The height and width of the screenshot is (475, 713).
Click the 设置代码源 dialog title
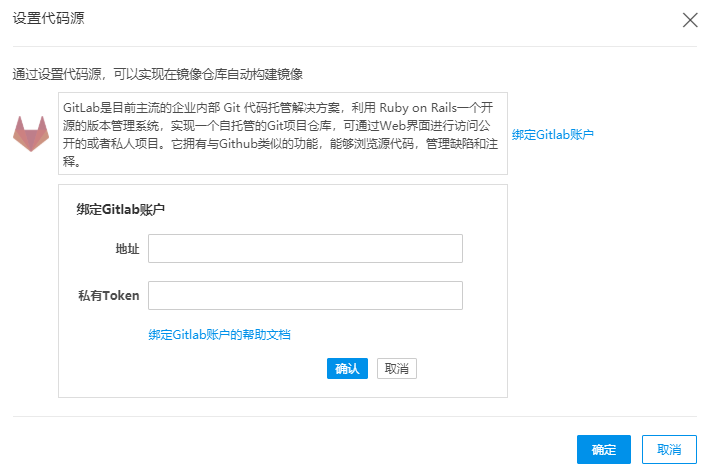(x=48, y=18)
